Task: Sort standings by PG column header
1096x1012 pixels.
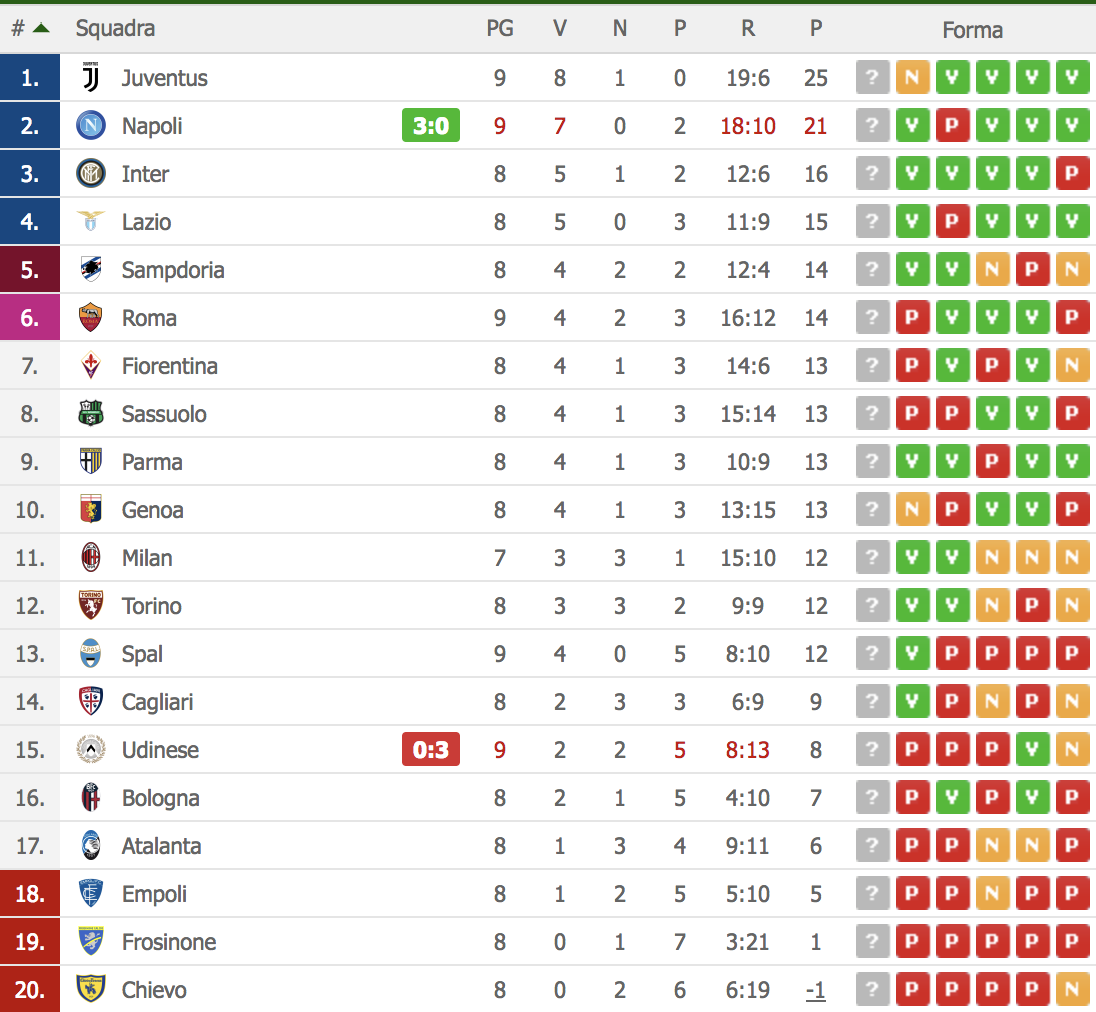Action: pos(500,29)
